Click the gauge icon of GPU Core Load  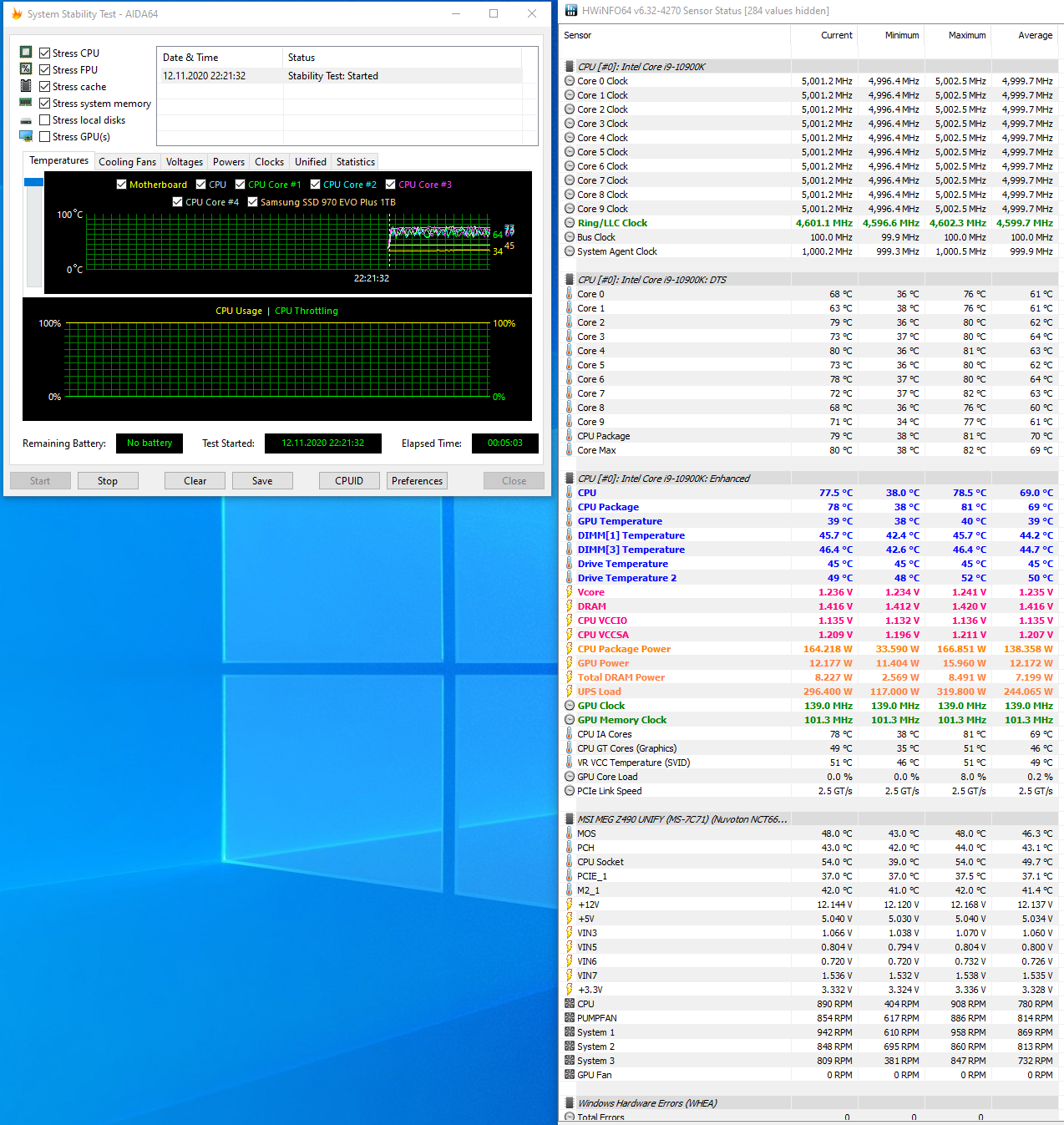click(570, 777)
